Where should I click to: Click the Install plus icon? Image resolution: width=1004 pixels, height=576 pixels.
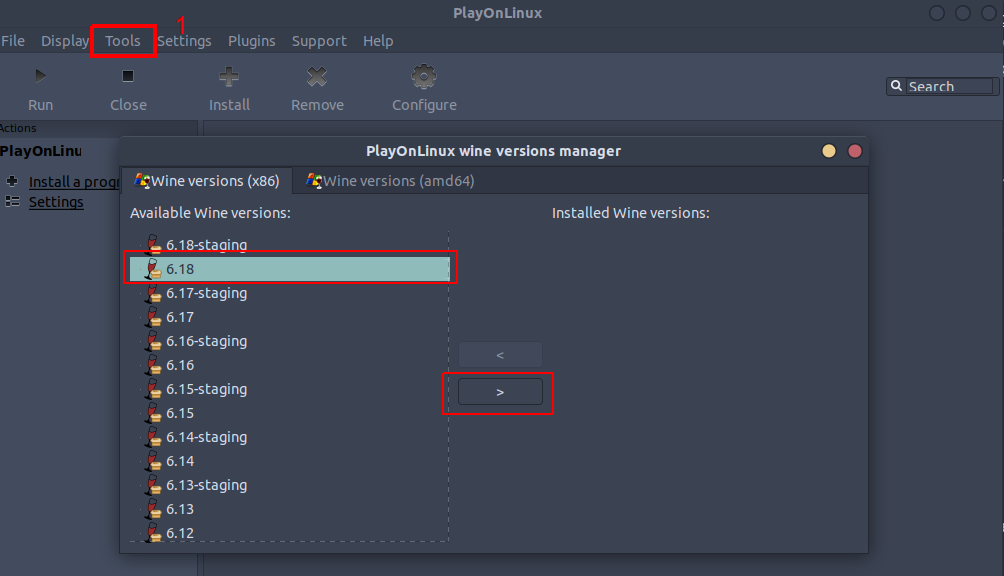point(229,76)
